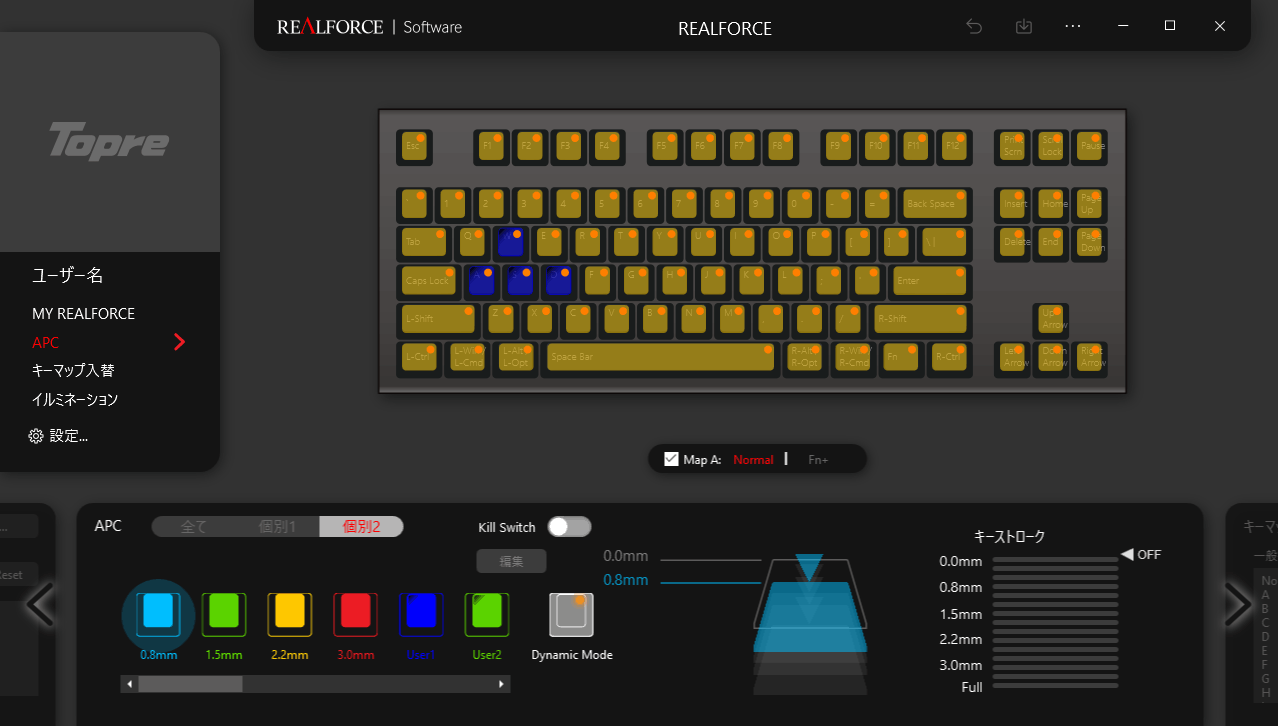Click the swatch list scrollbar left arrow

pos(129,684)
